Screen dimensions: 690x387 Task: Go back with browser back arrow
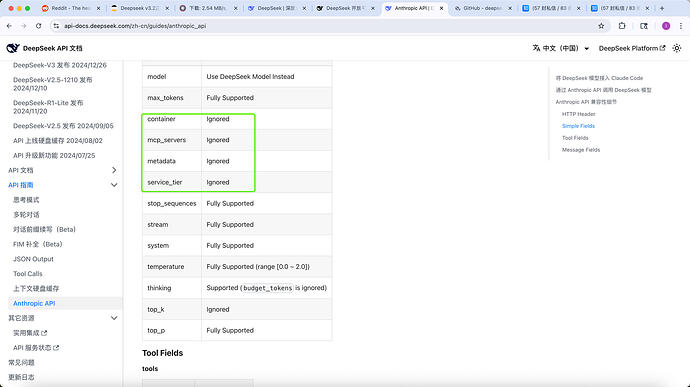[x=9, y=26]
